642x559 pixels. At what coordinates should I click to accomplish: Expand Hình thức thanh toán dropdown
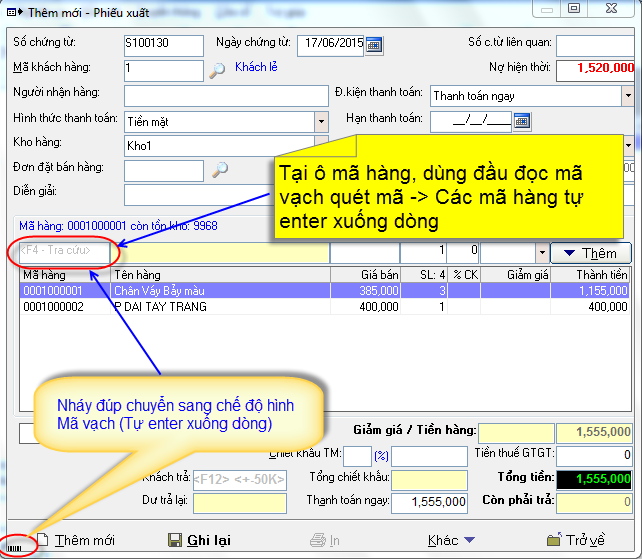[321, 121]
